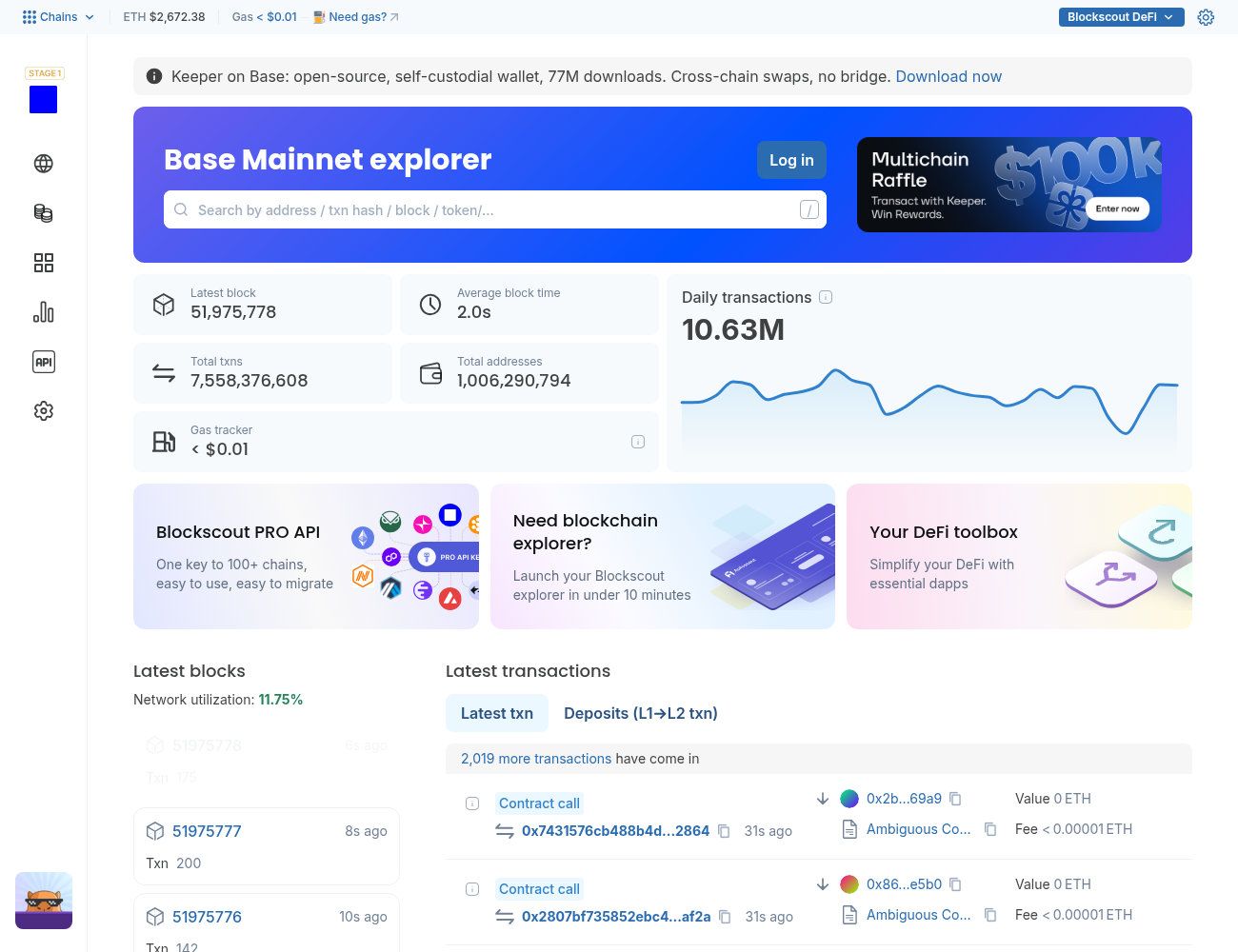Viewport: 1238px width, 952px height.
Task: Open settings gear in top right
Action: [x=1206, y=17]
